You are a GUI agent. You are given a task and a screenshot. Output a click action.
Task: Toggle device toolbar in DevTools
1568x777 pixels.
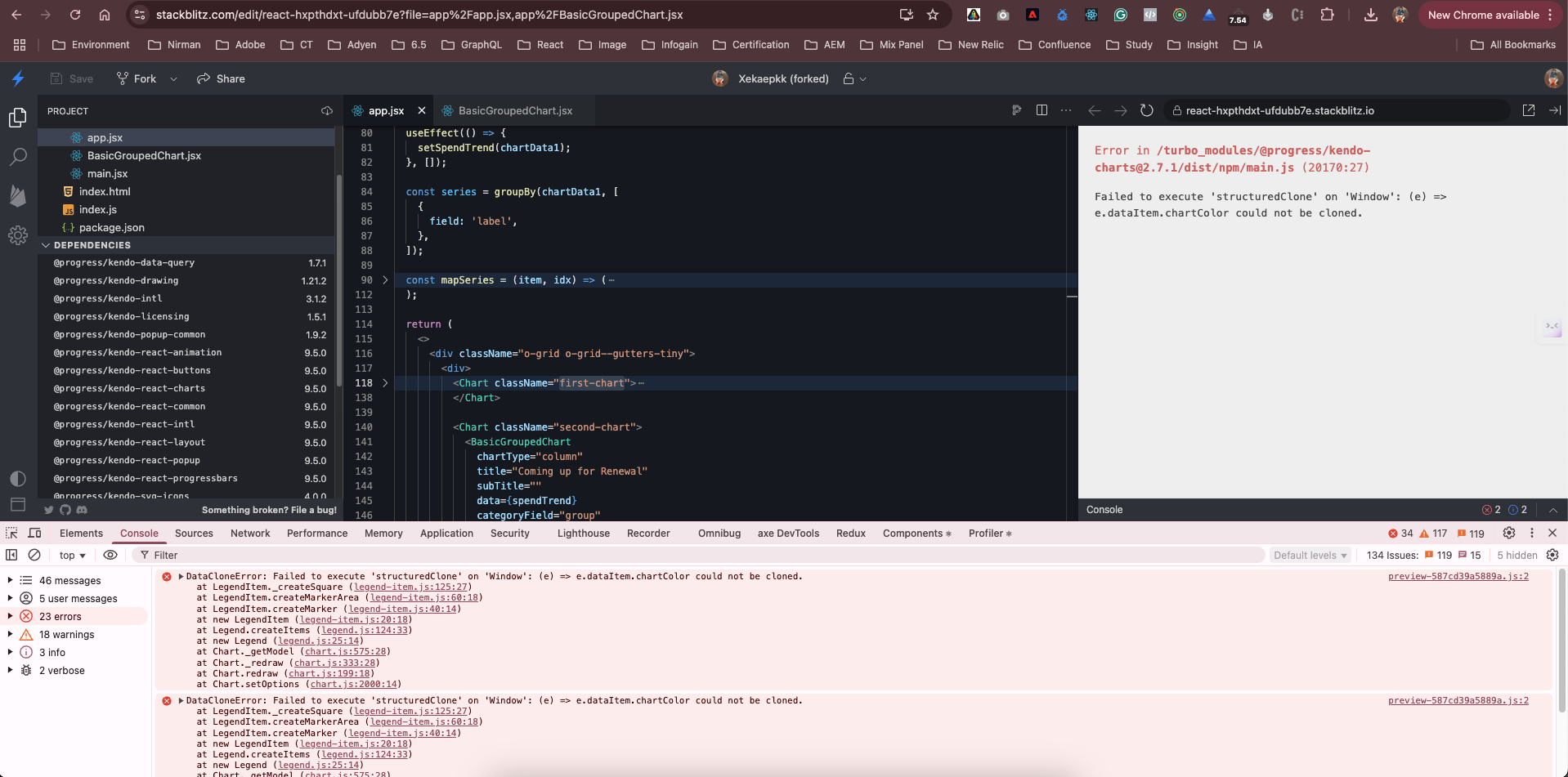click(x=34, y=533)
